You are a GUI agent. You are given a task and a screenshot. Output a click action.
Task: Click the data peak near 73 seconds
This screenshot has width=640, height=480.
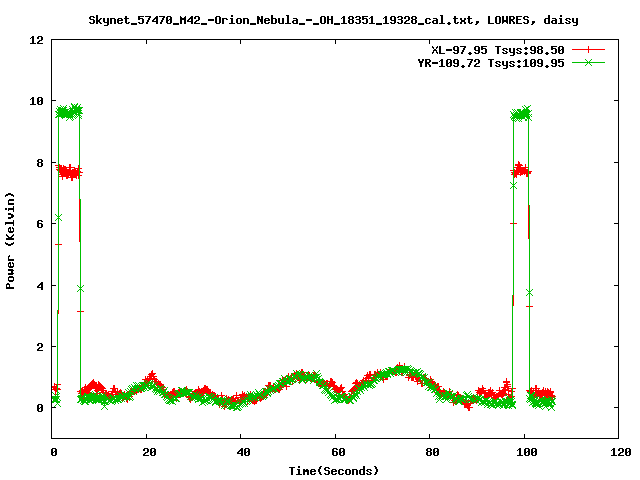pos(401,369)
